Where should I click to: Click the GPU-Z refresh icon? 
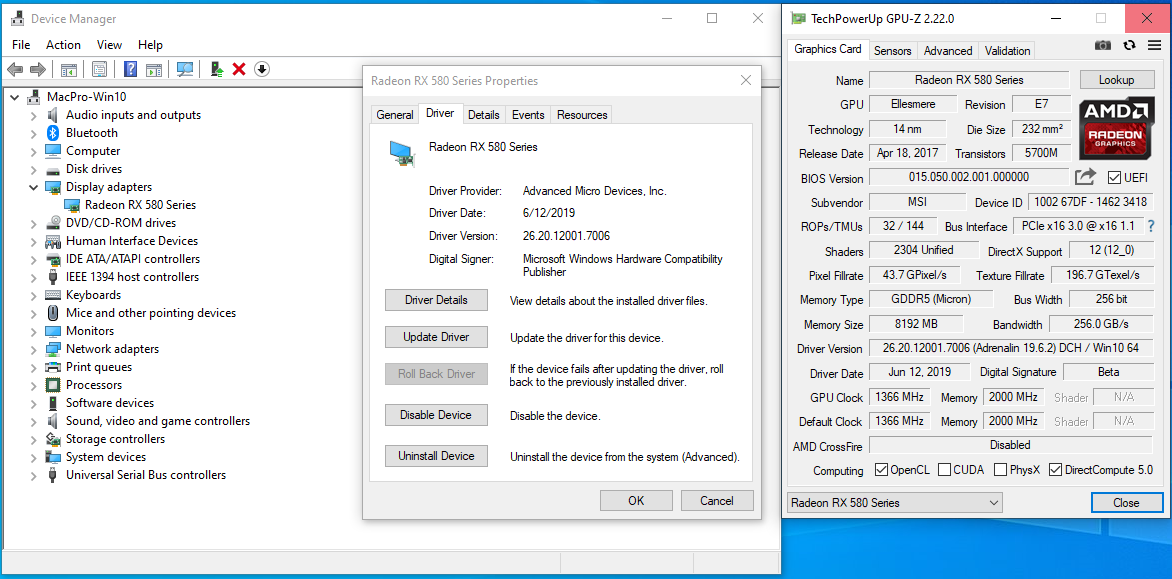click(1129, 46)
